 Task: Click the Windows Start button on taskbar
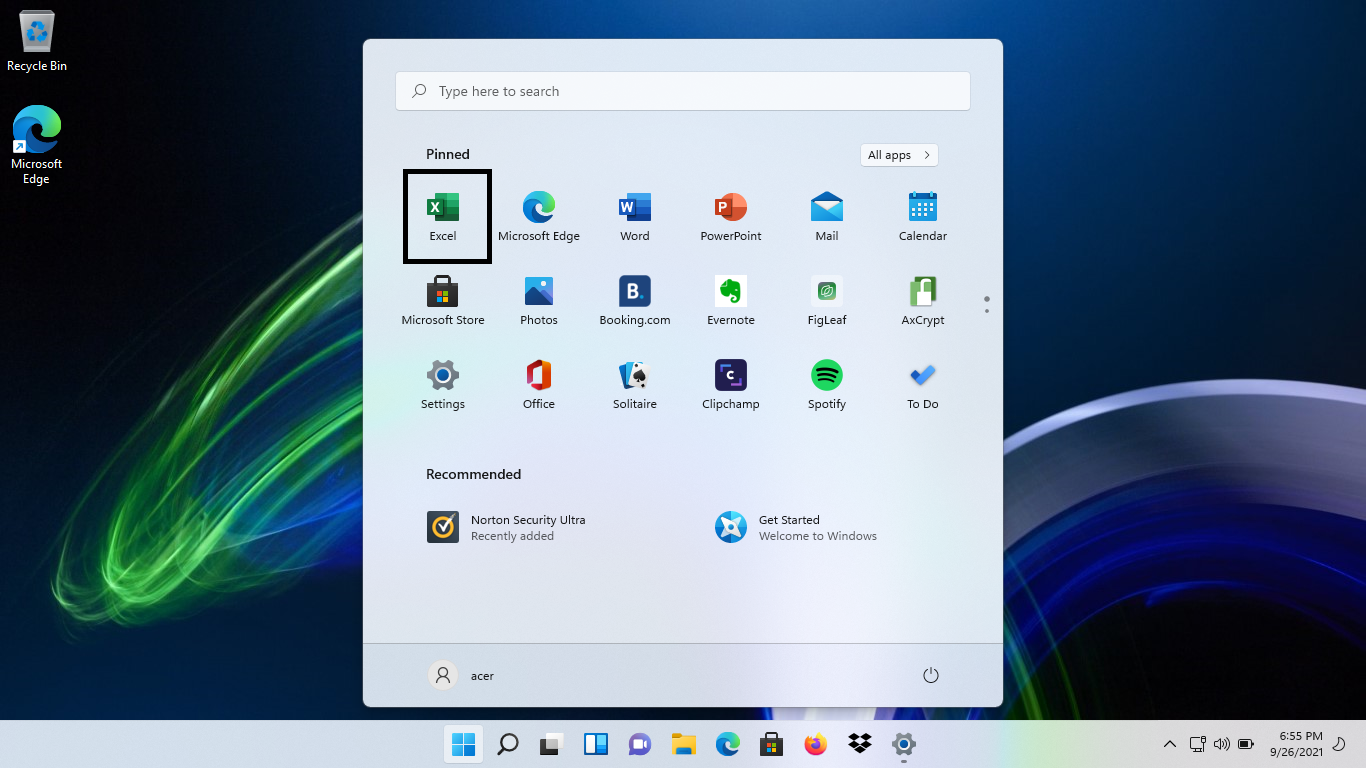pos(463,744)
